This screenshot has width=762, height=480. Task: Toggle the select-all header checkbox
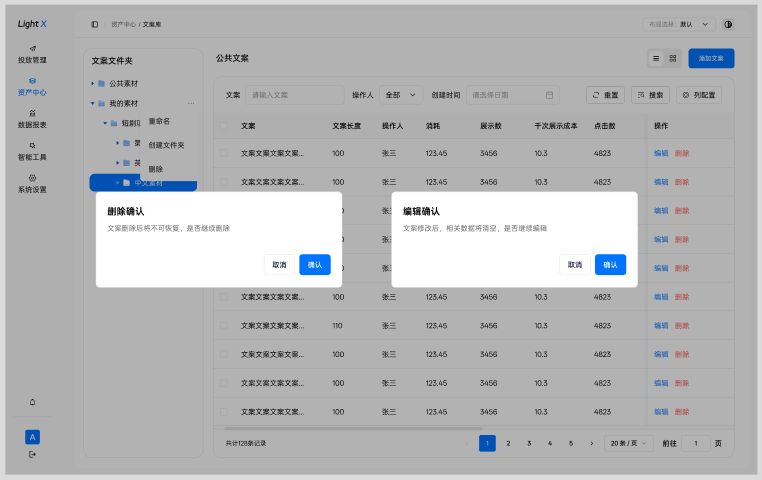point(224,126)
